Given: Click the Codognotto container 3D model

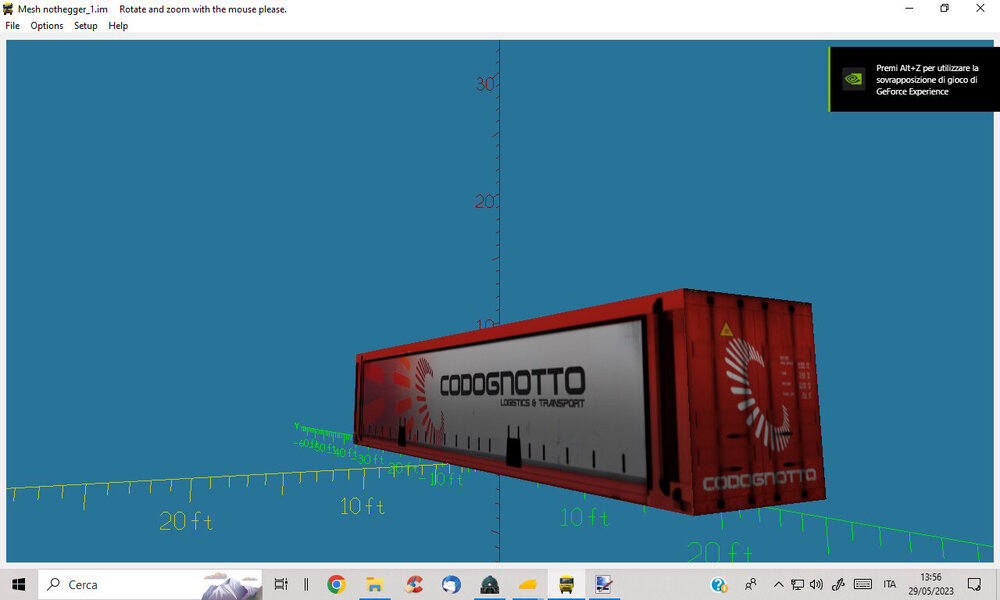Looking at the screenshot, I should pyautogui.click(x=590, y=402).
